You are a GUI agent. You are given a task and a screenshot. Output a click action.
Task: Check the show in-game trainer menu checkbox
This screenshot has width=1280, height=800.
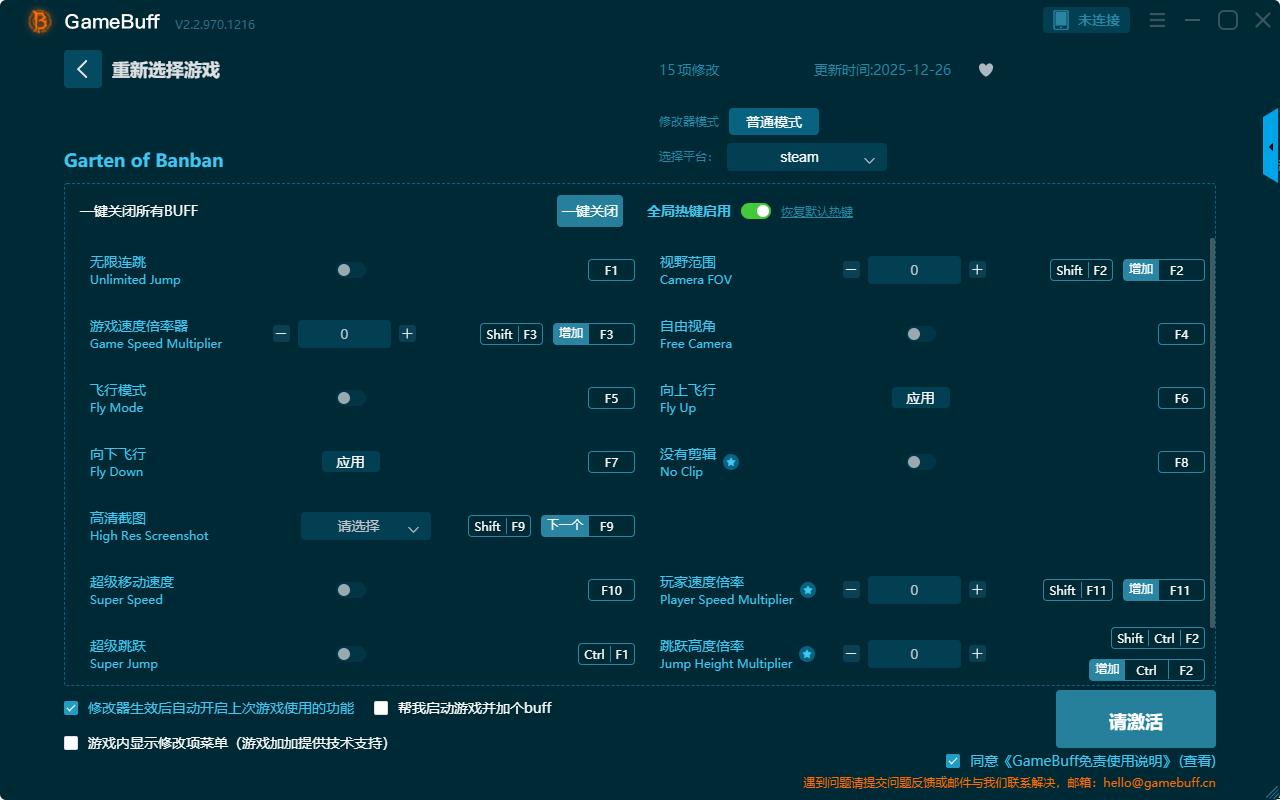[x=71, y=743]
